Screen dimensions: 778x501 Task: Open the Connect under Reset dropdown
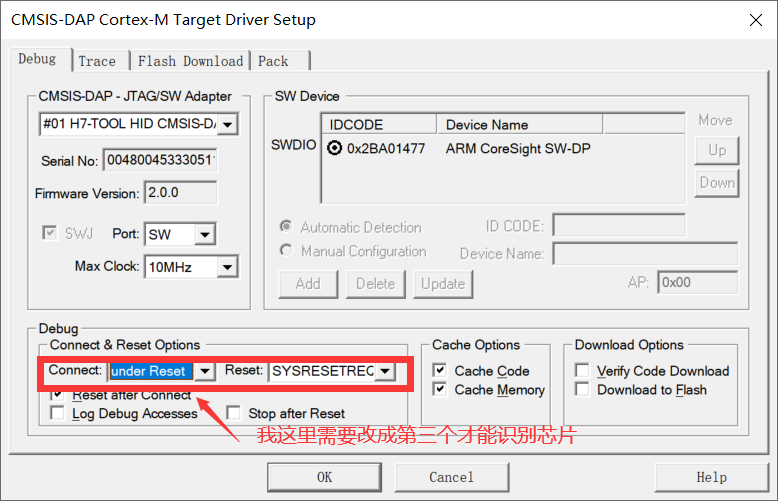click(204, 371)
